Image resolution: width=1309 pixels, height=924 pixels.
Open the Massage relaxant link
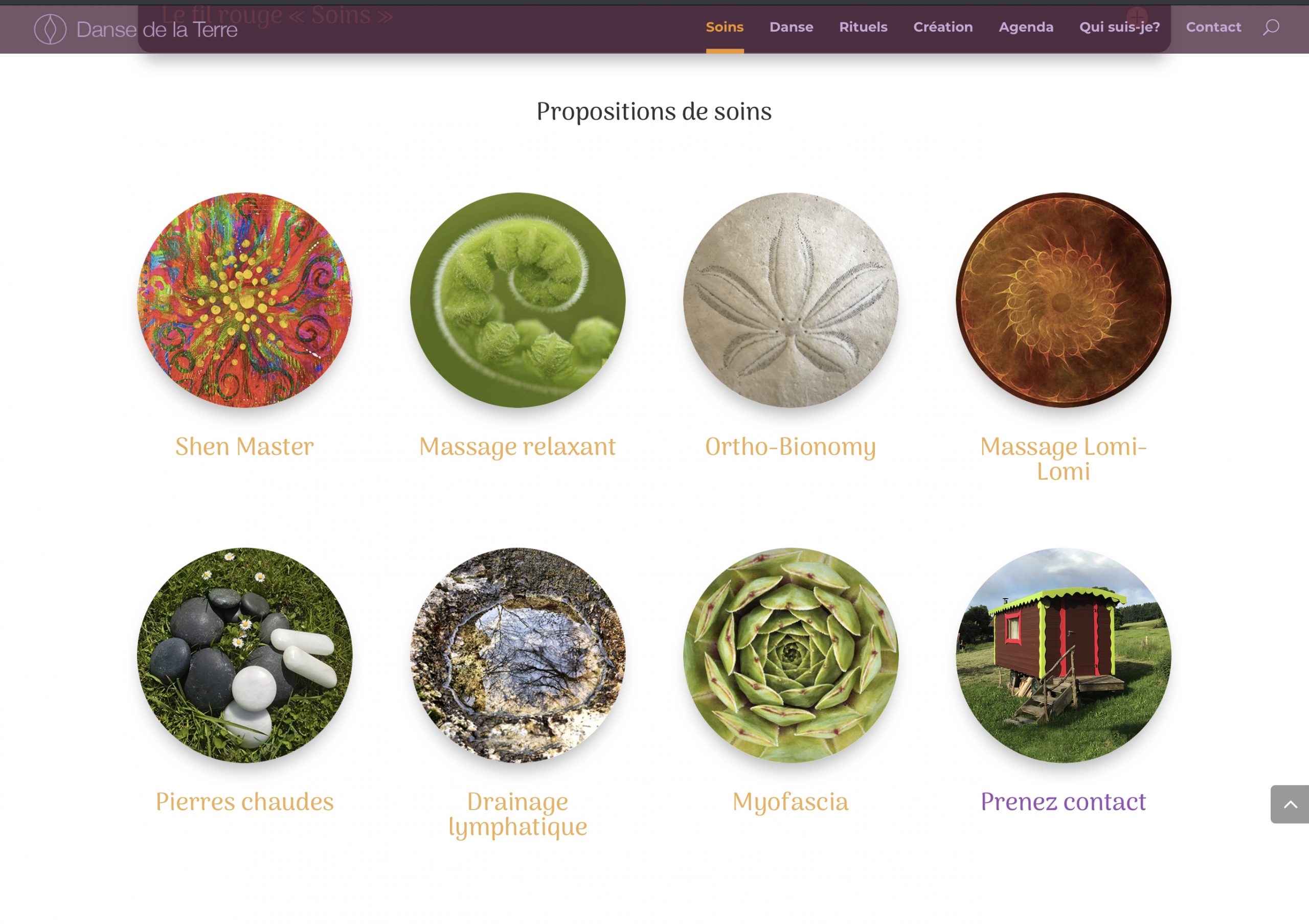coord(517,447)
